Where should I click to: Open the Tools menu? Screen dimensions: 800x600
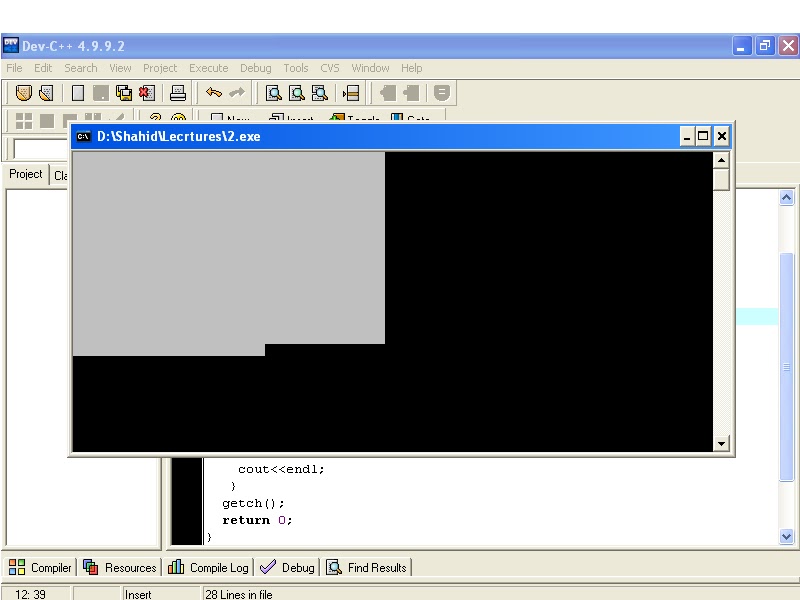(296, 68)
